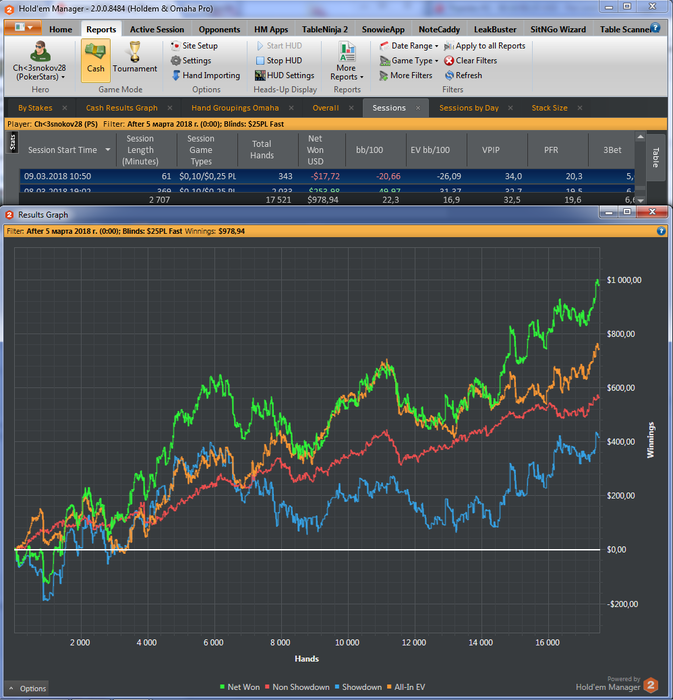Click Stop HUD
The image size is (673, 700).
click(279, 60)
